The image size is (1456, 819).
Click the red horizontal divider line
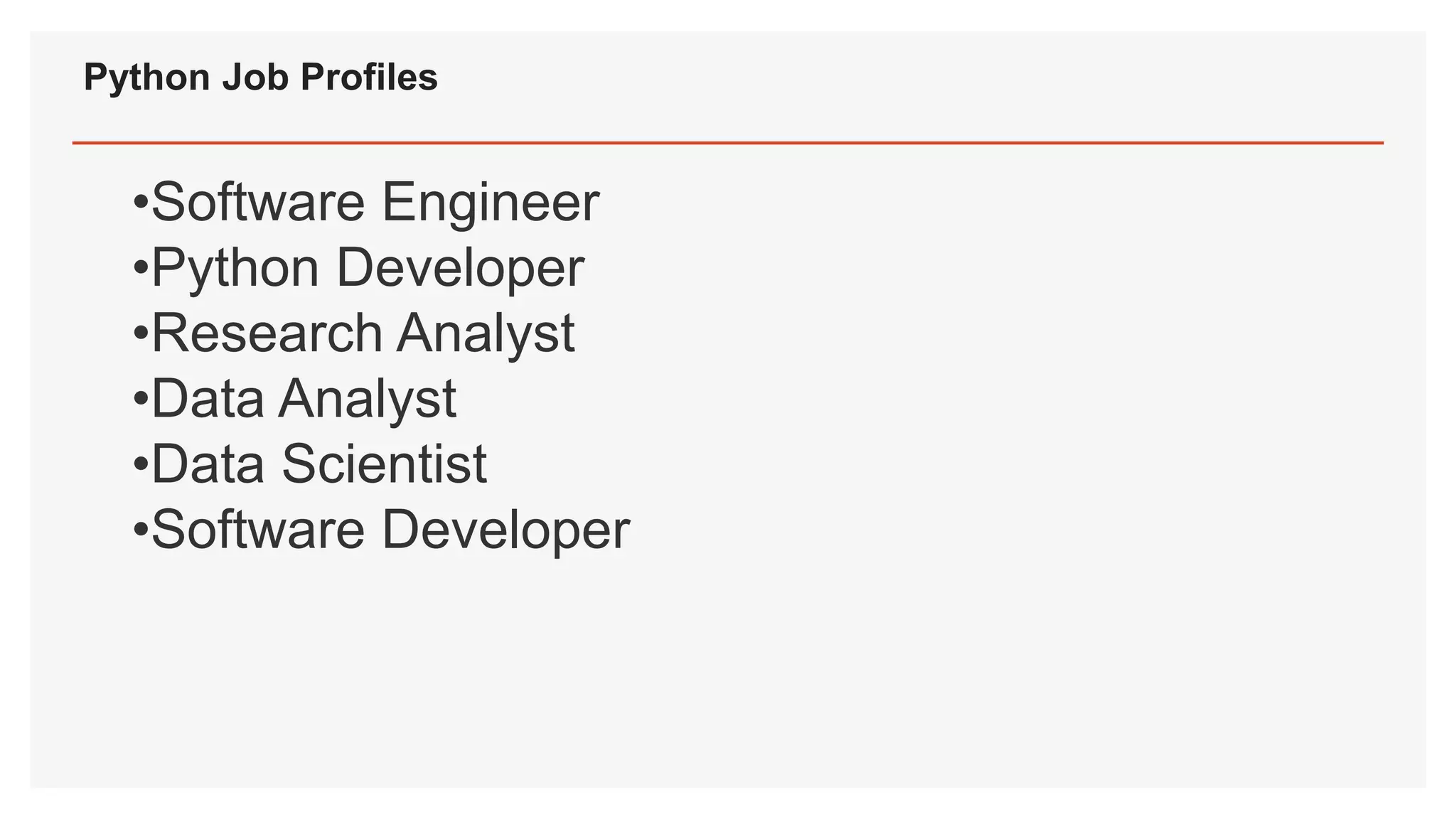click(728, 143)
